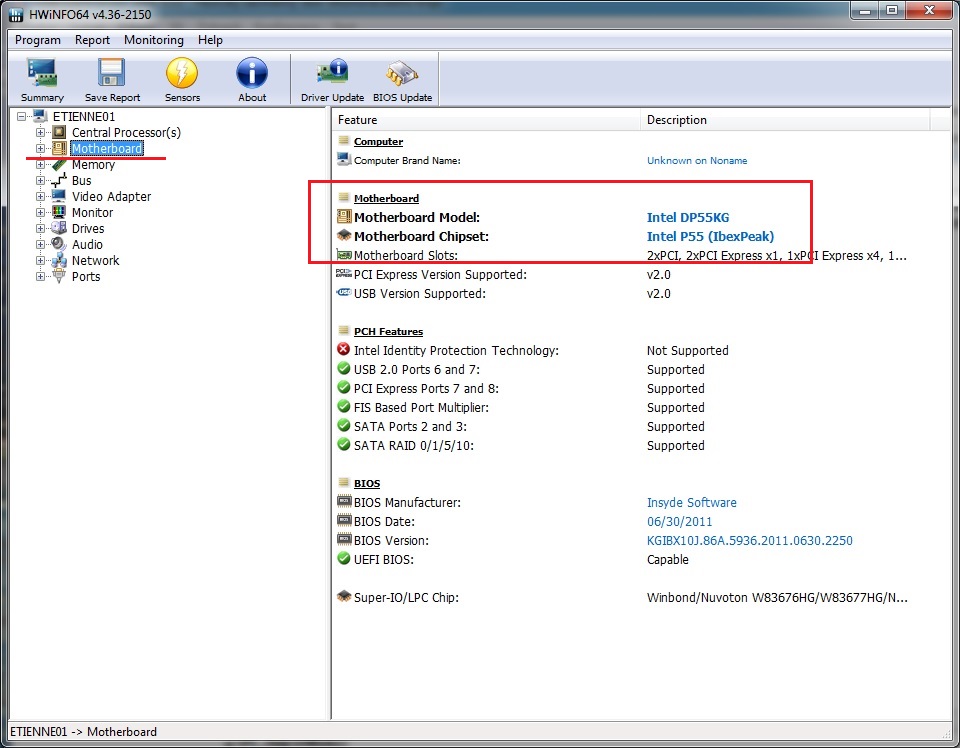Click the Intel P55 (IbexPeak) chipset value
The width and height of the screenshot is (960, 748).
click(x=710, y=236)
